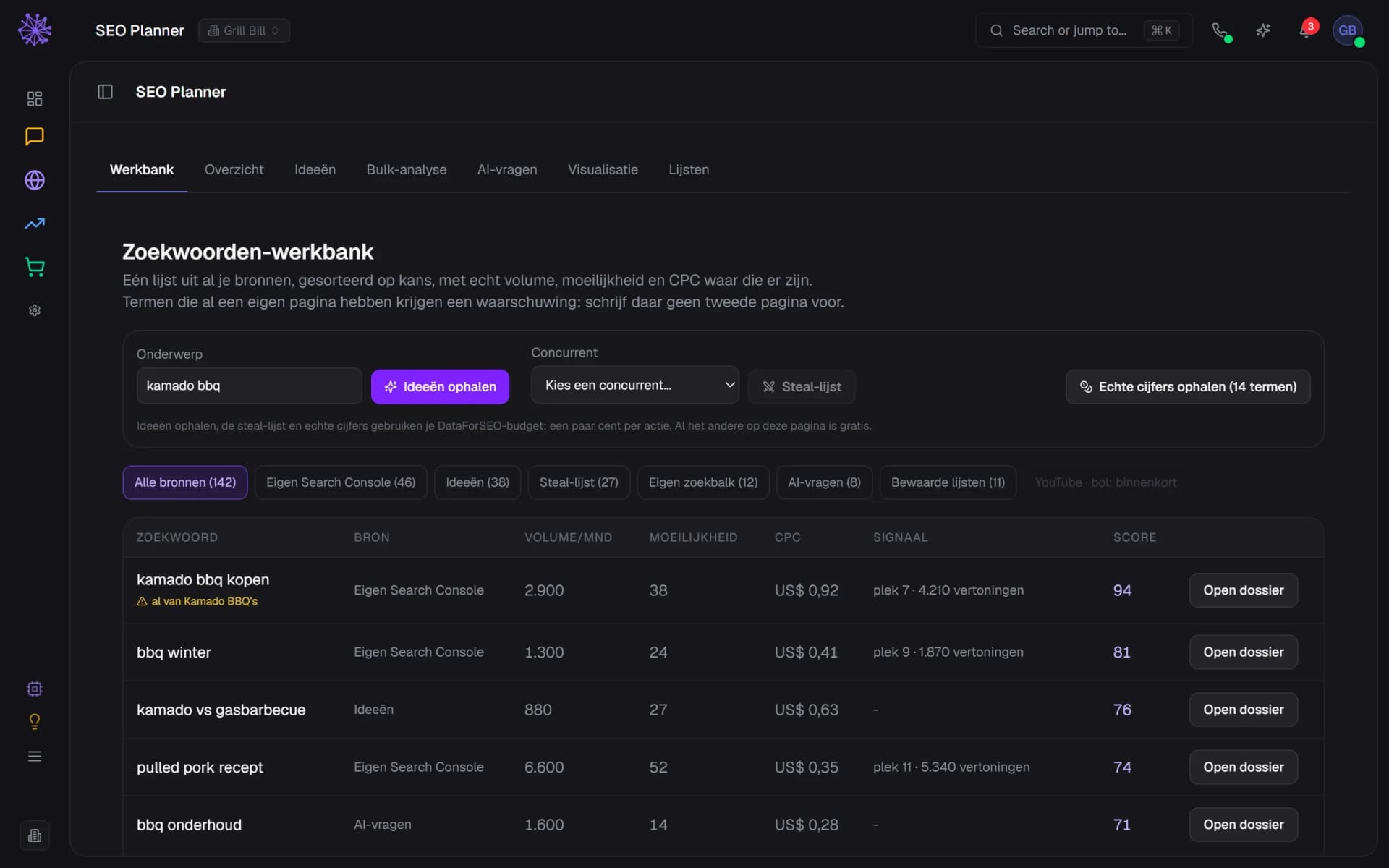Open the dashboard grid icon in sidebar

point(34,98)
